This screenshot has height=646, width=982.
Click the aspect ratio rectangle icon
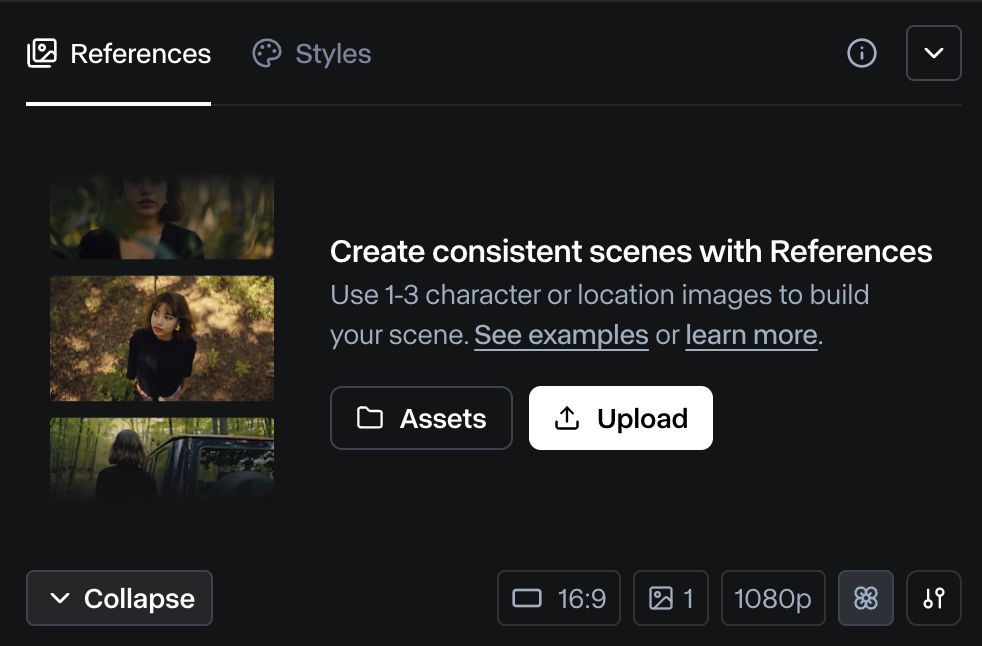[x=527, y=598]
